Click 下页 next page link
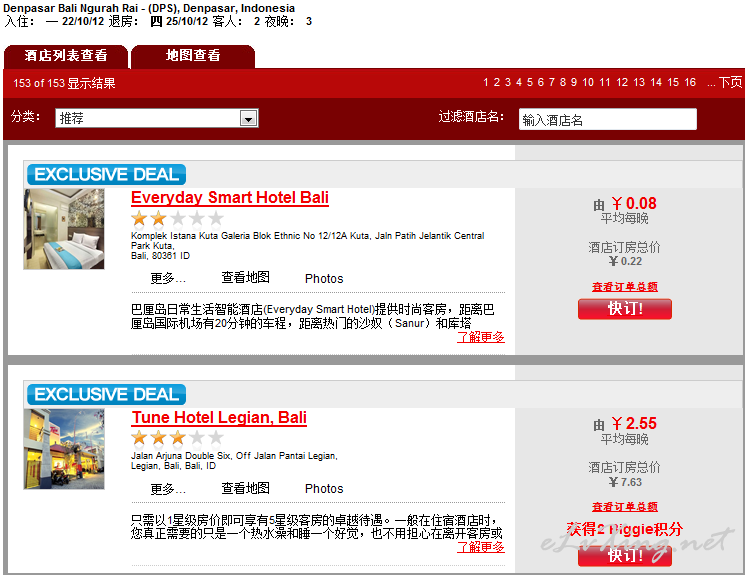 (730, 83)
